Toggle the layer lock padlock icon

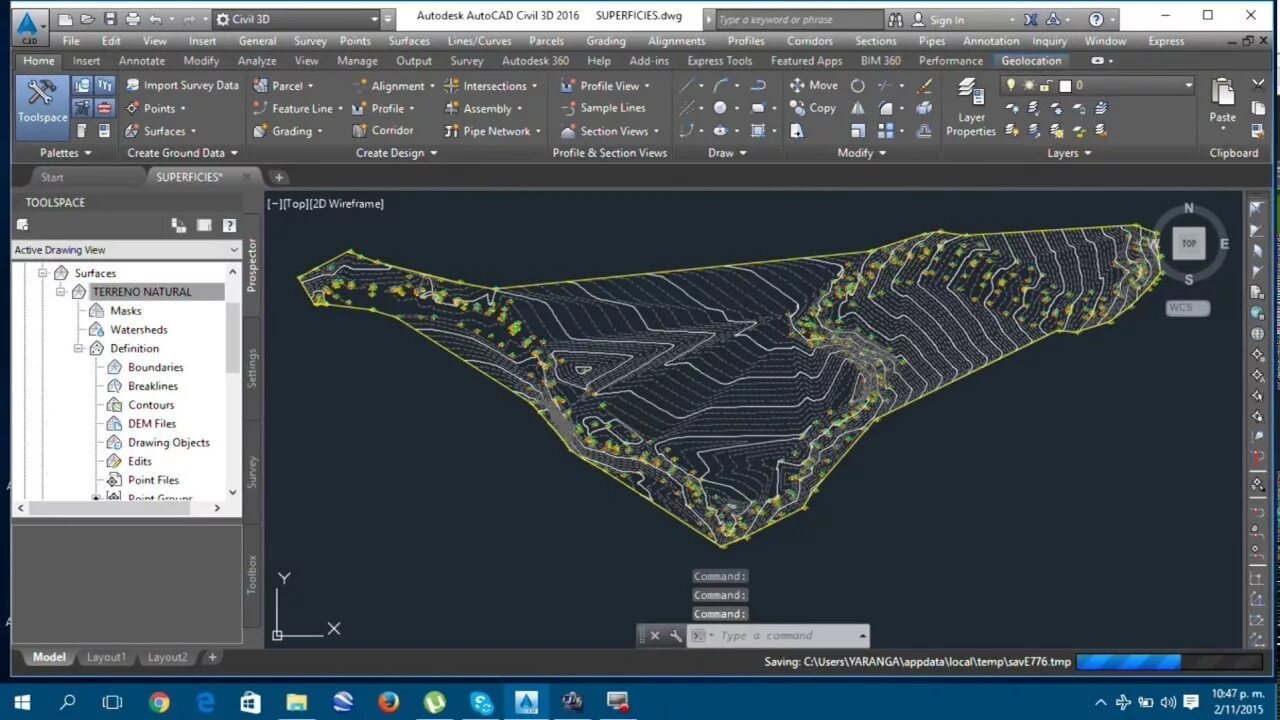point(1045,86)
